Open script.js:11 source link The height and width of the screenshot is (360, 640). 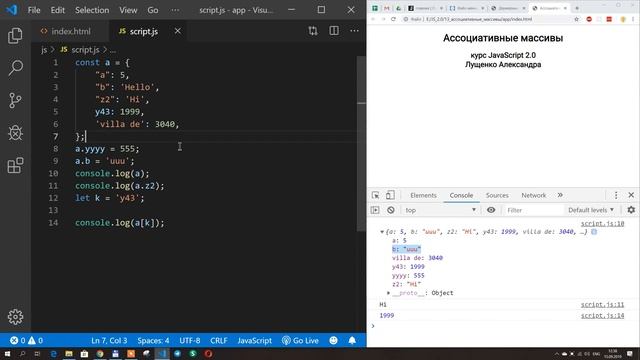602,304
